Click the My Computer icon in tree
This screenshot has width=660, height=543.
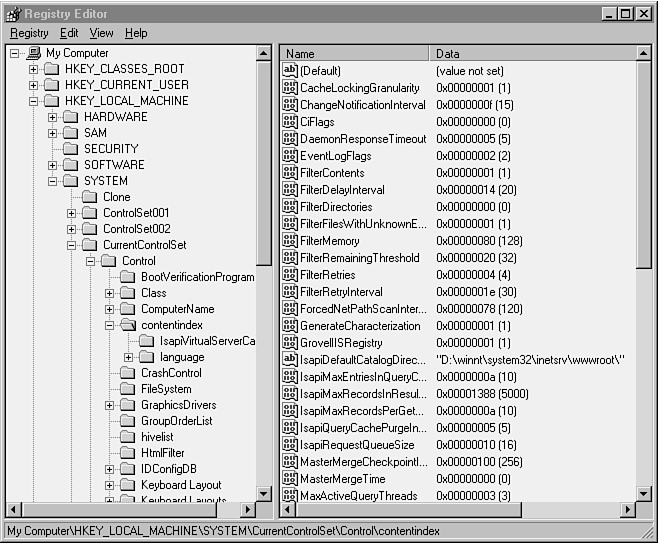pyautogui.click(x=33, y=53)
